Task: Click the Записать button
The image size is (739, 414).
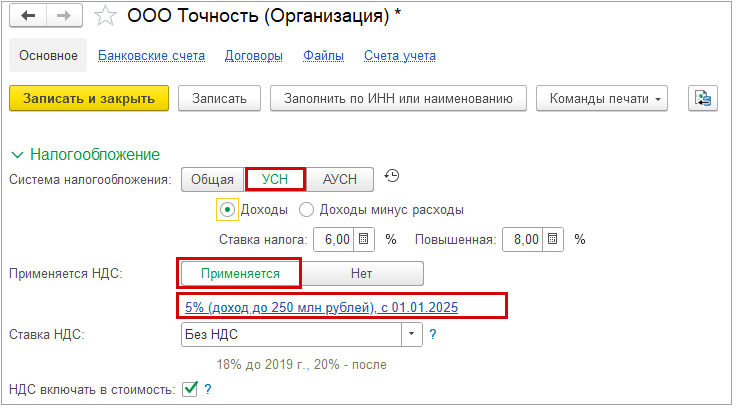Action: click(219, 98)
